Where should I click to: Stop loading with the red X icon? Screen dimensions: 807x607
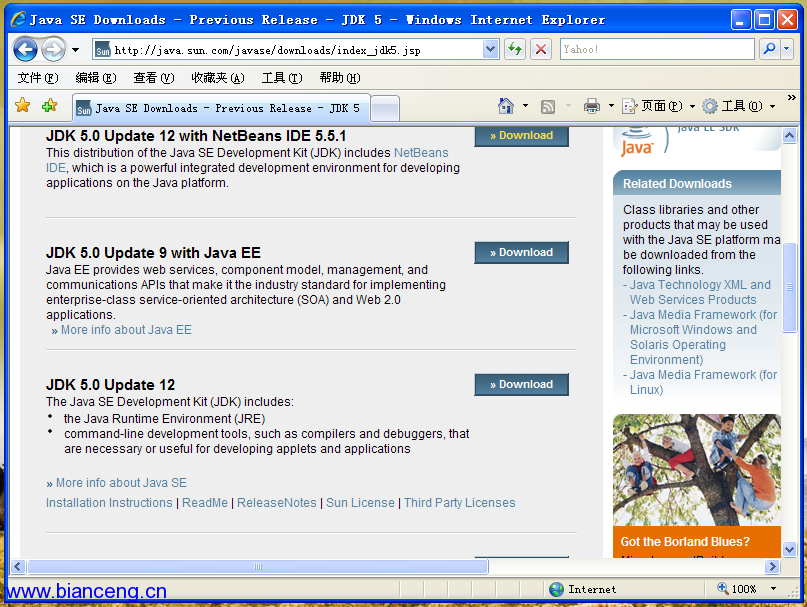[541, 49]
